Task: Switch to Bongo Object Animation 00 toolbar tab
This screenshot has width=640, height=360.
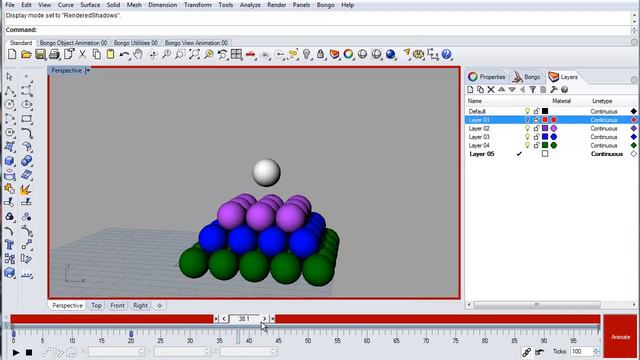Action: click(73, 42)
